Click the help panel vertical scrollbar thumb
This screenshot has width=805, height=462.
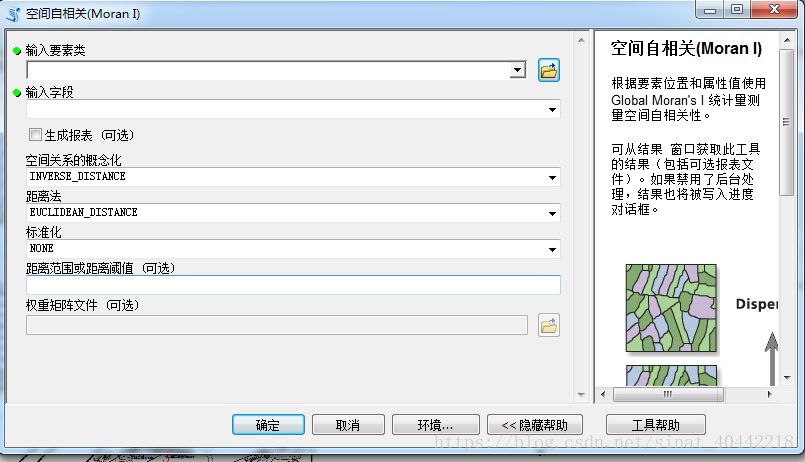click(x=786, y=122)
